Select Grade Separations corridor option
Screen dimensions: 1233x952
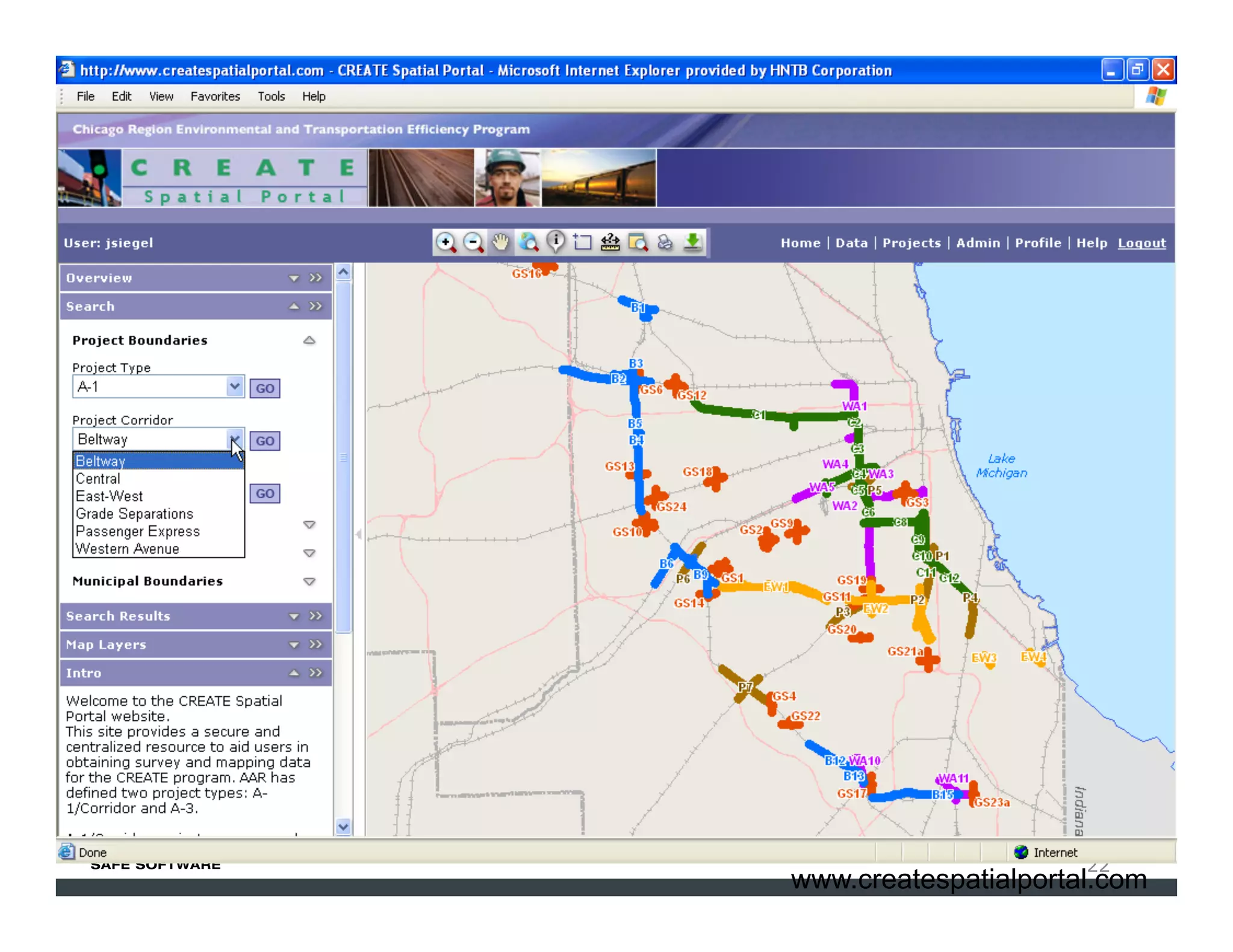(x=158, y=514)
